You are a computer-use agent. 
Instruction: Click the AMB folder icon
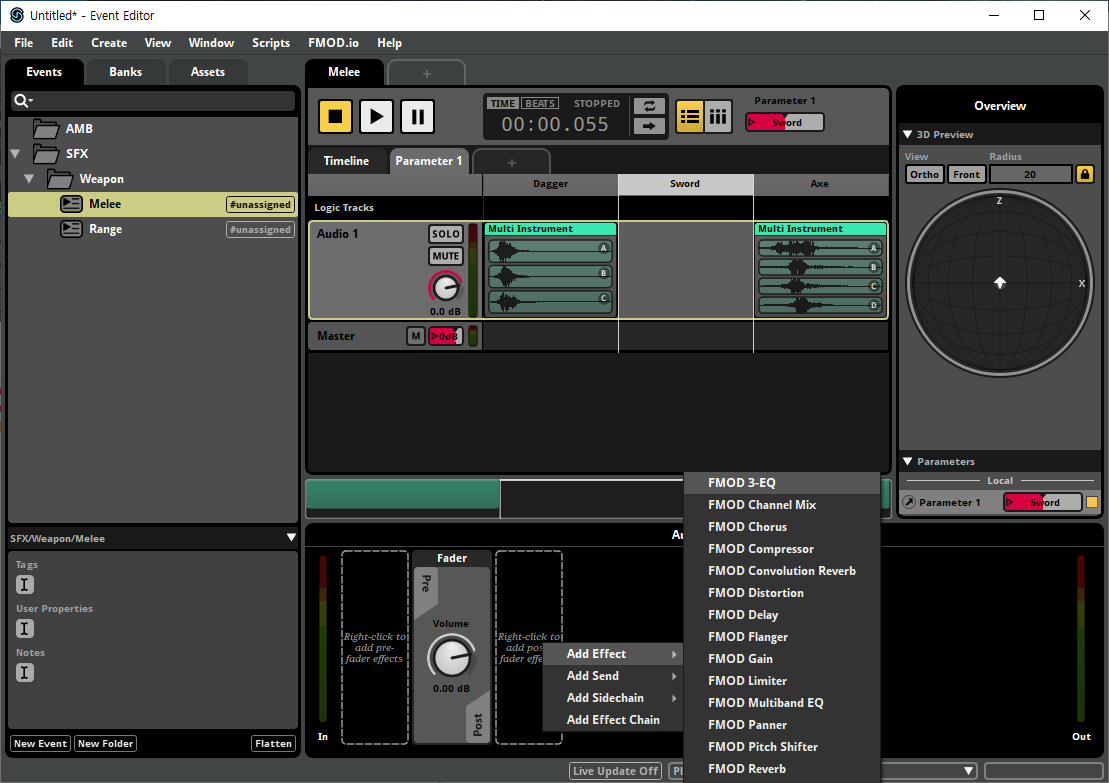[46, 129]
